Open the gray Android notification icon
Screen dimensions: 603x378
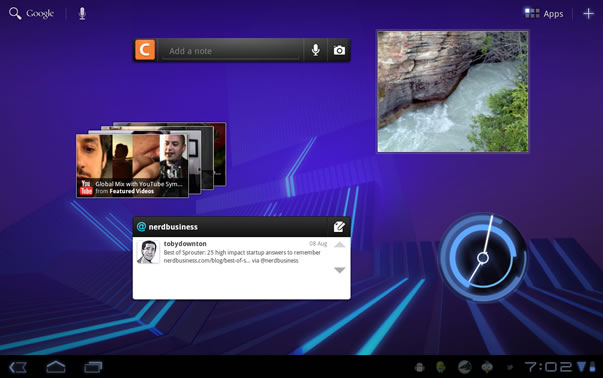pyautogui.click(x=420, y=368)
